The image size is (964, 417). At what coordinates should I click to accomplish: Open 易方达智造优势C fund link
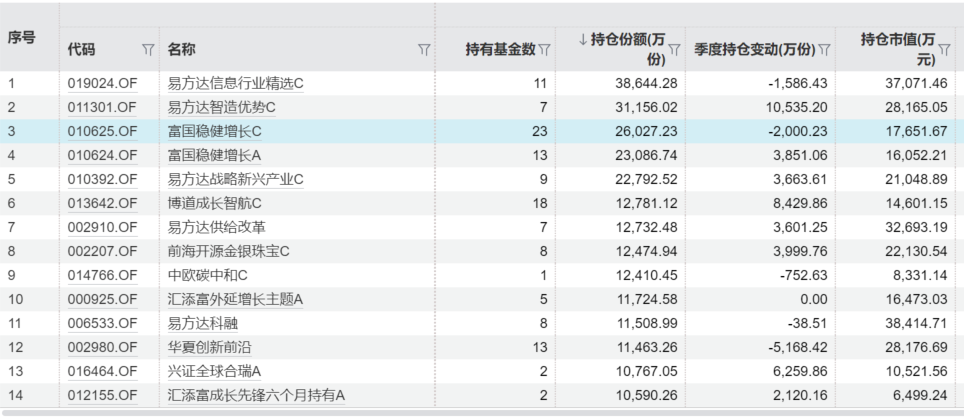tap(221, 107)
